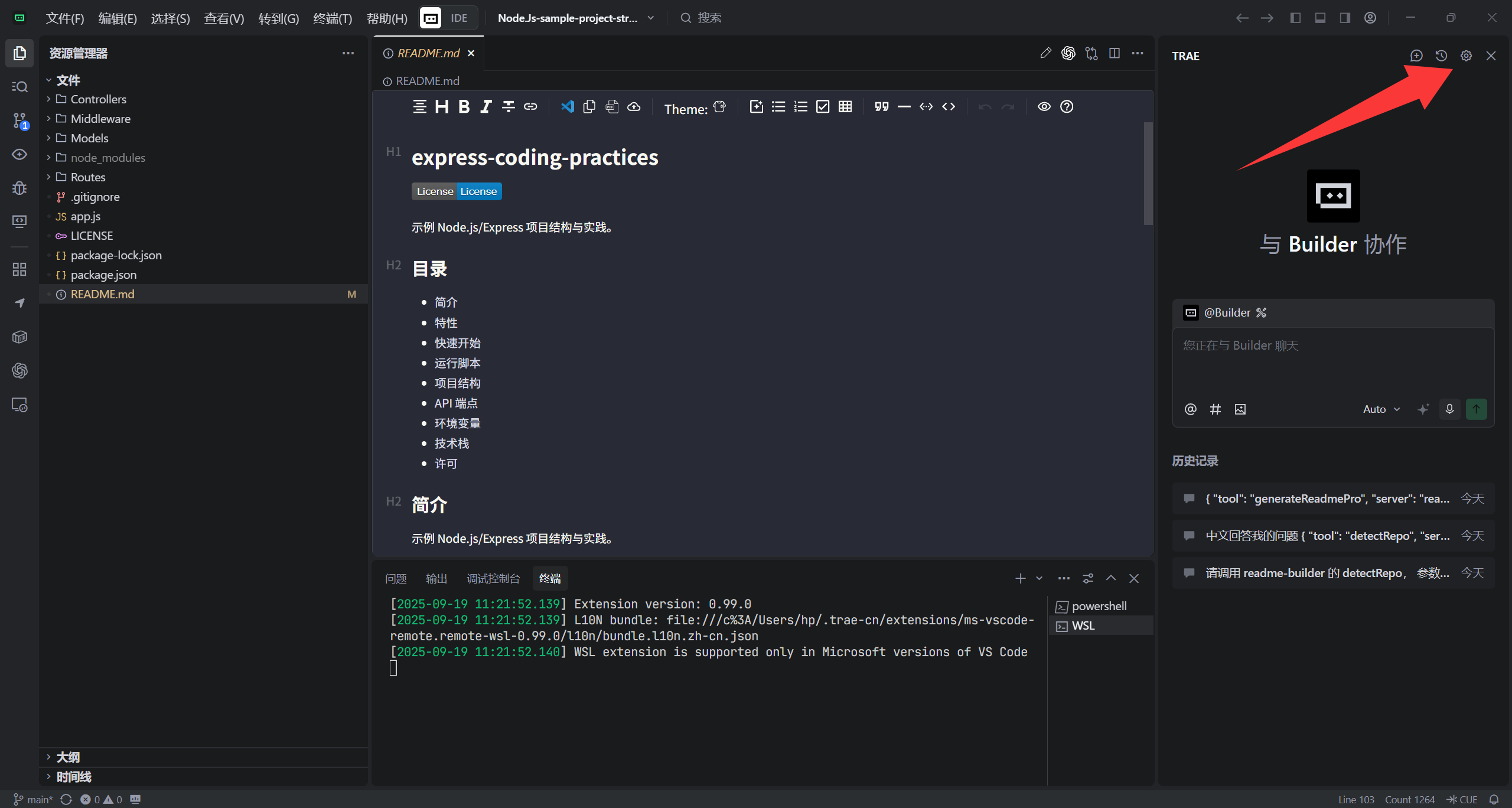This screenshot has width=1512, height=808.
Task: Switch to the 调试控制台 panel tab
Action: pyautogui.click(x=493, y=578)
